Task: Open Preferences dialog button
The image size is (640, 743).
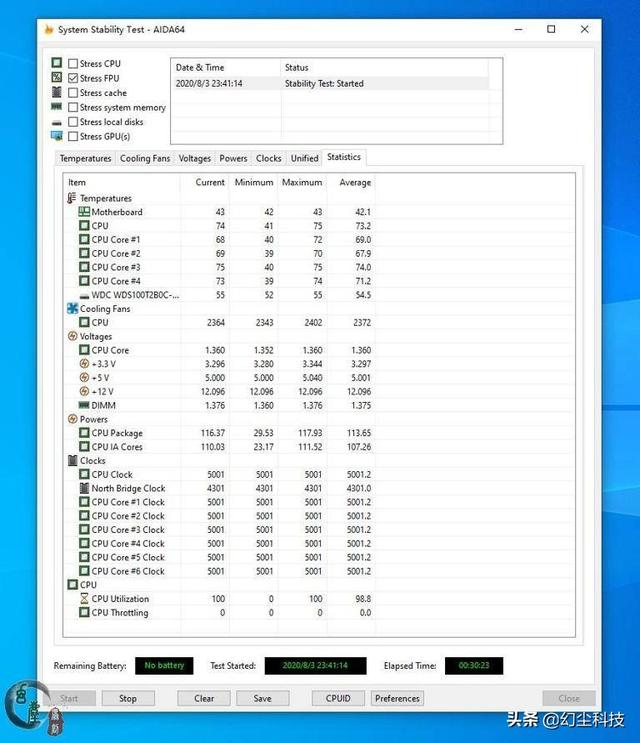Action: [397, 698]
